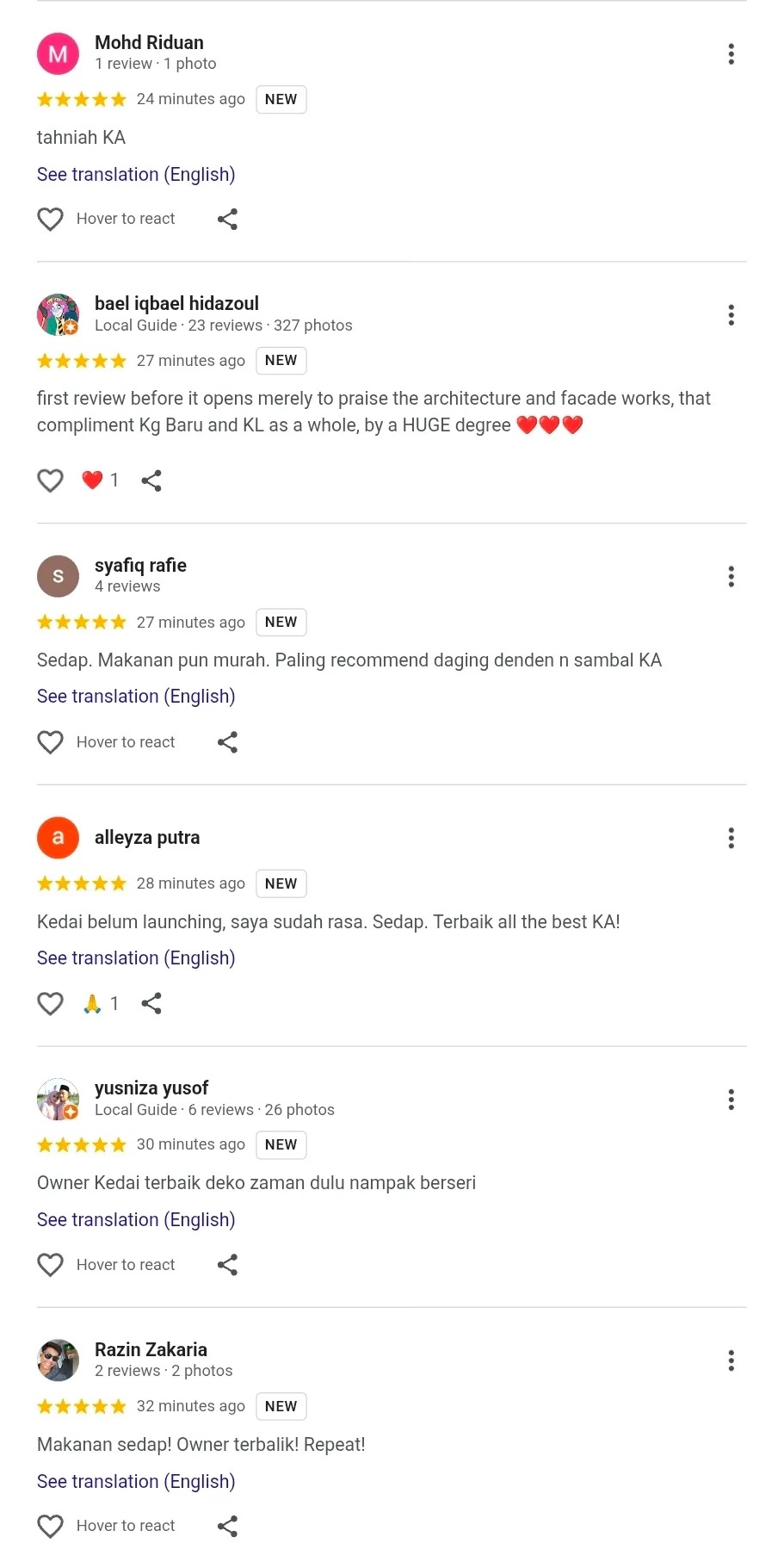This screenshot has width=778, height=1568.
Task: Open three-dot menu for Razin Zakaria's review
Action: tap(731, 1360)
